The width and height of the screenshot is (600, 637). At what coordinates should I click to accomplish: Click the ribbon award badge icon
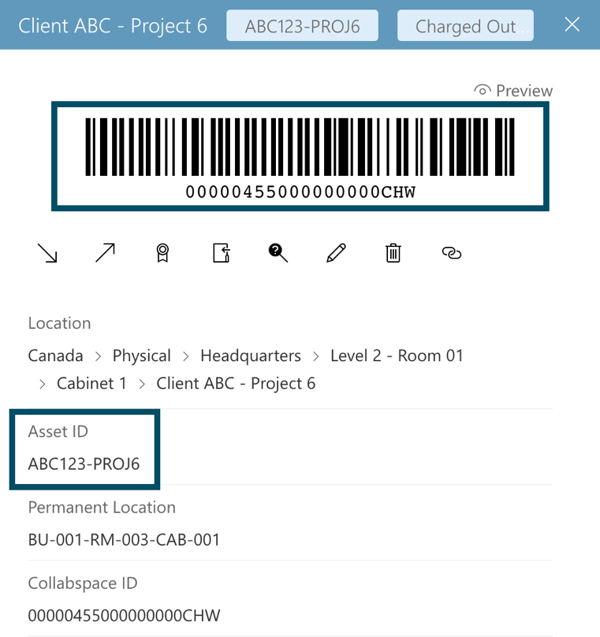(x=162, y=253)
